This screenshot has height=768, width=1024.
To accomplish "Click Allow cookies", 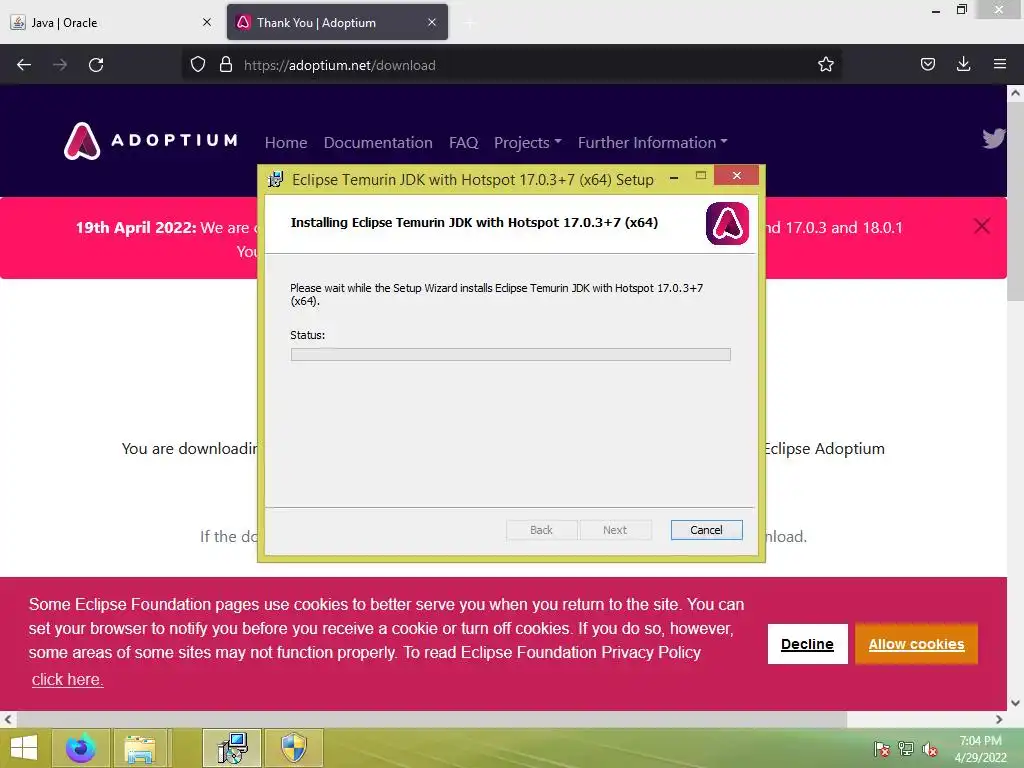I will click(x=916, y=644).
